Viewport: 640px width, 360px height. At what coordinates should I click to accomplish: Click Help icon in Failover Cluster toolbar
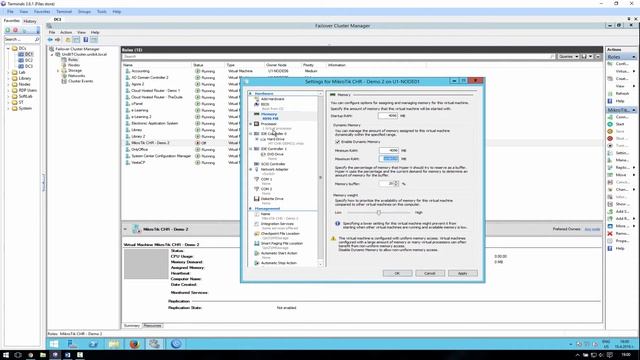click(x=86, y=40)
